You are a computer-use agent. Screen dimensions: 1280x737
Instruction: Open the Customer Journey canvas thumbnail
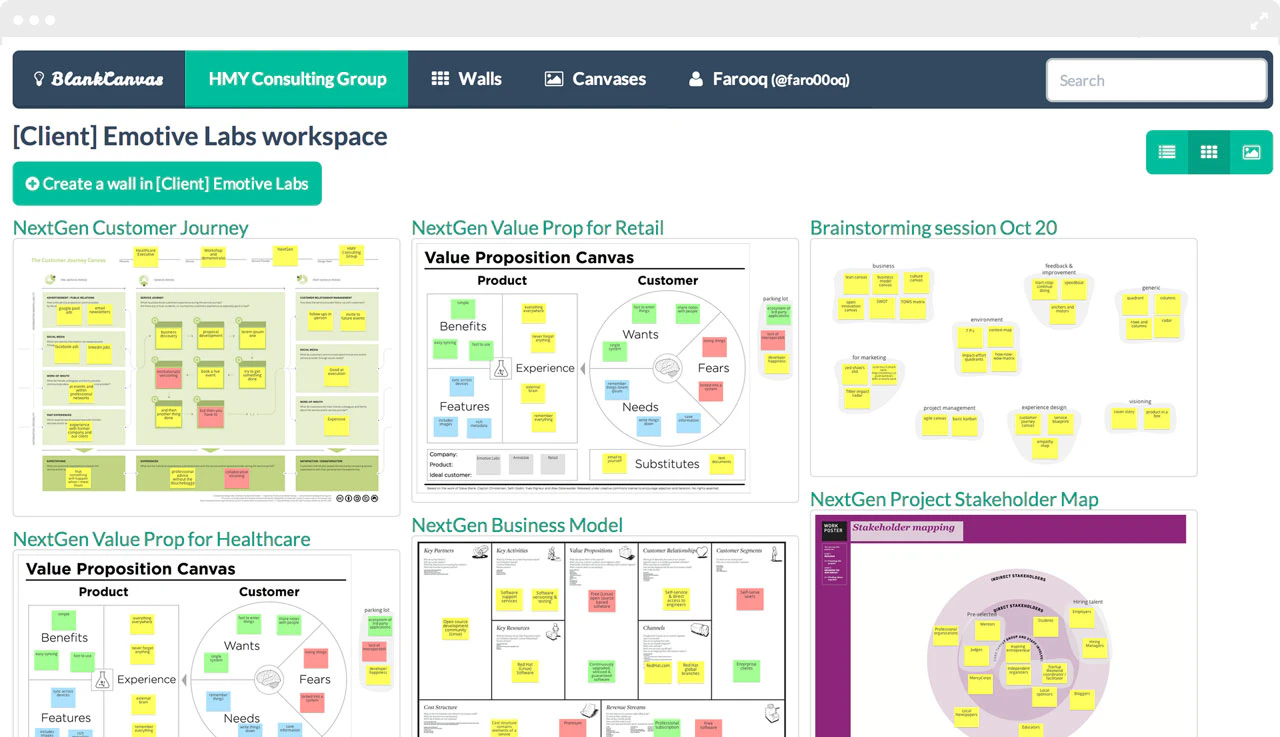tap(206, 377)
